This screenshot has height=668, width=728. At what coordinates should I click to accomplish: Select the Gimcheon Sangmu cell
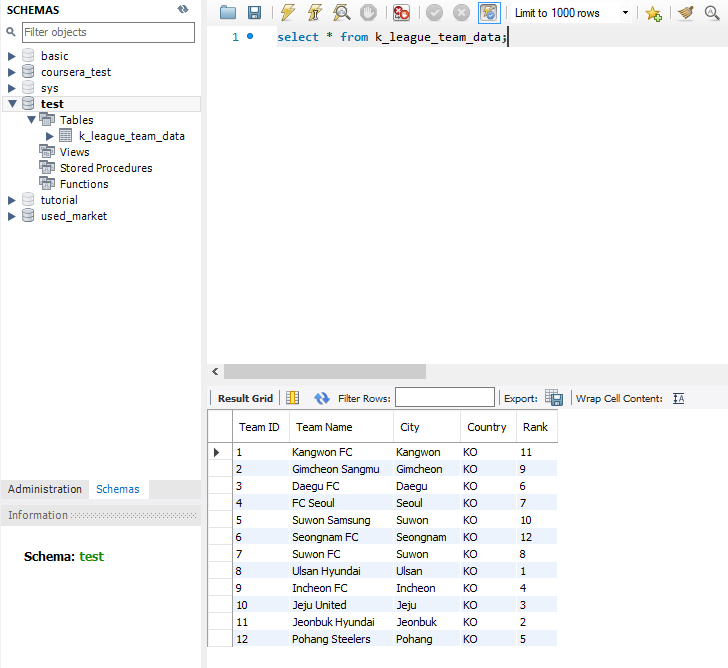341,469
